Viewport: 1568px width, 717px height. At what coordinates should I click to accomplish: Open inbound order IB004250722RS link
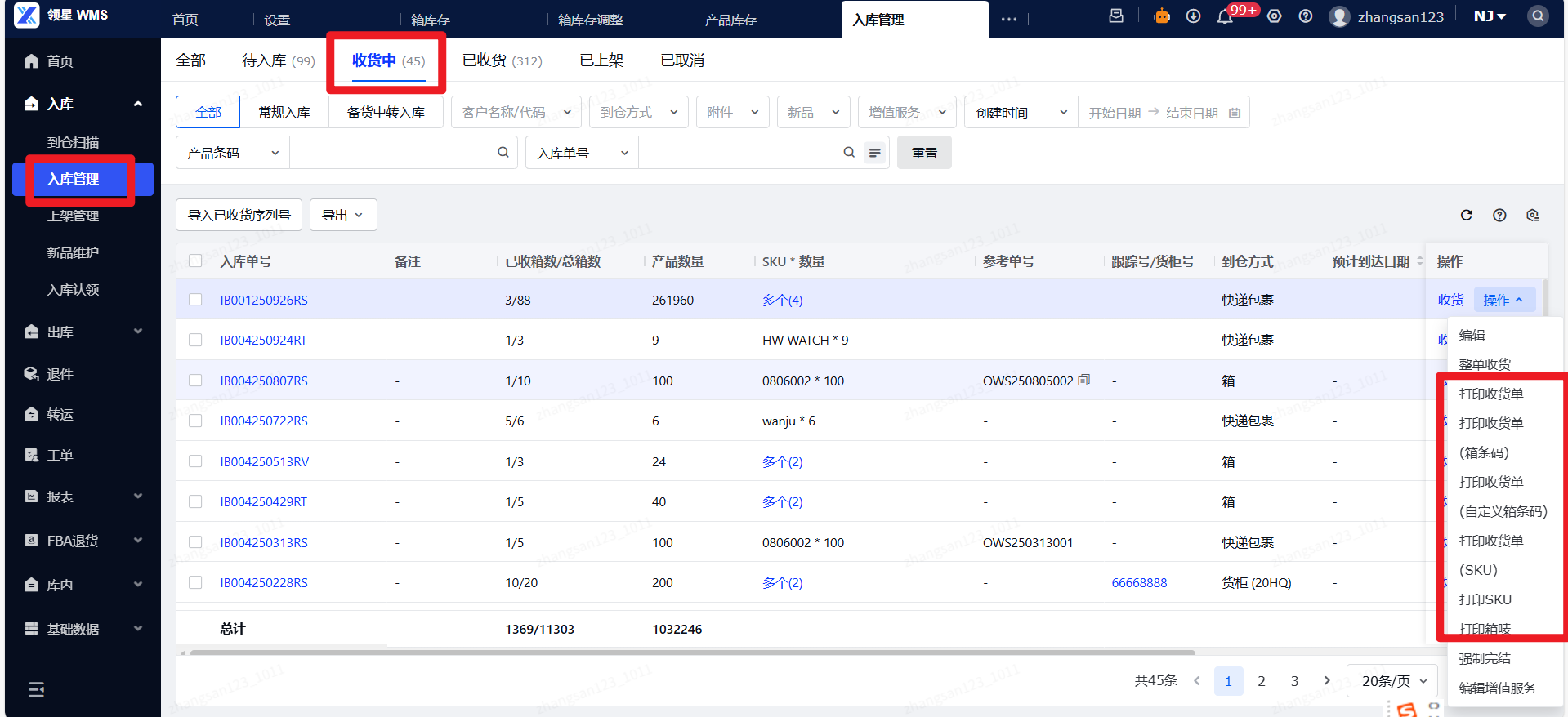[x=264, y=421]
